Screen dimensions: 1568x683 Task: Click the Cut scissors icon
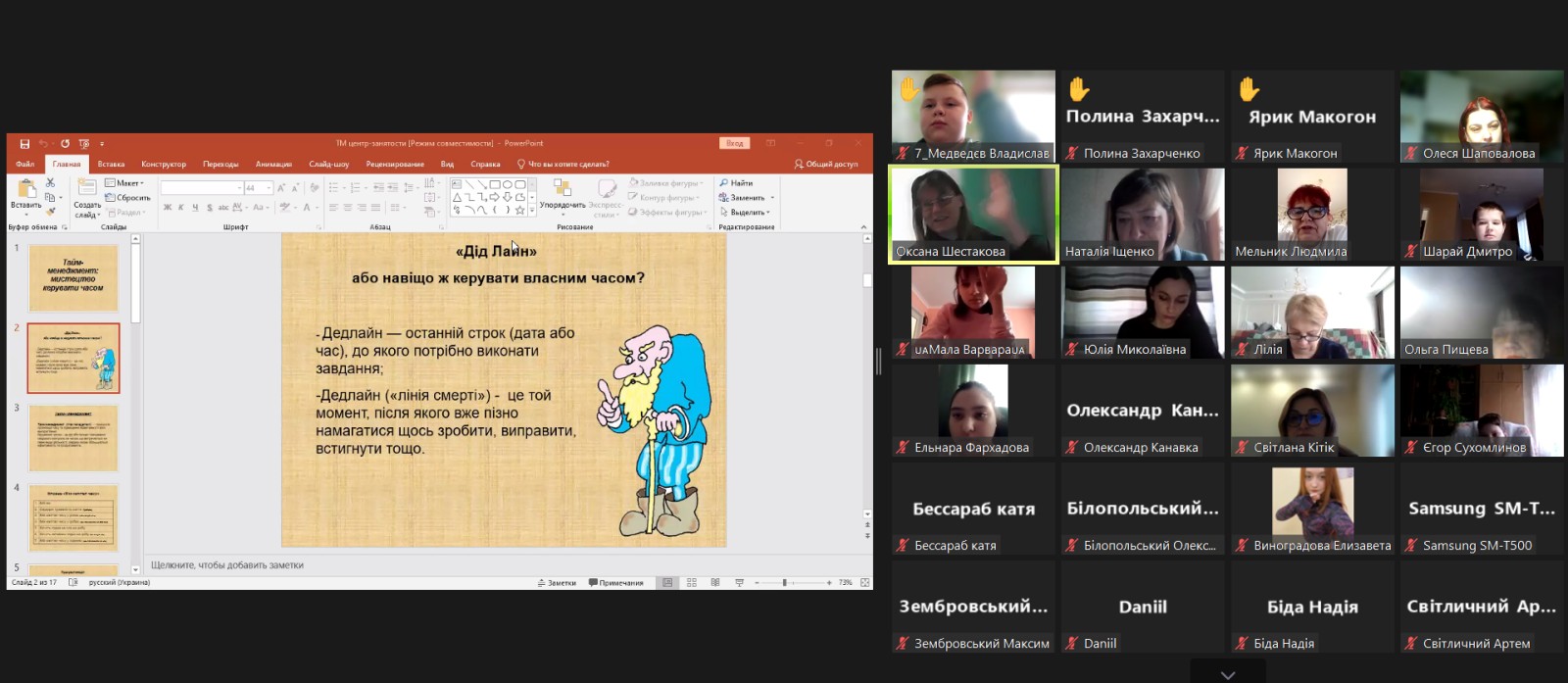tap(51, 183)
